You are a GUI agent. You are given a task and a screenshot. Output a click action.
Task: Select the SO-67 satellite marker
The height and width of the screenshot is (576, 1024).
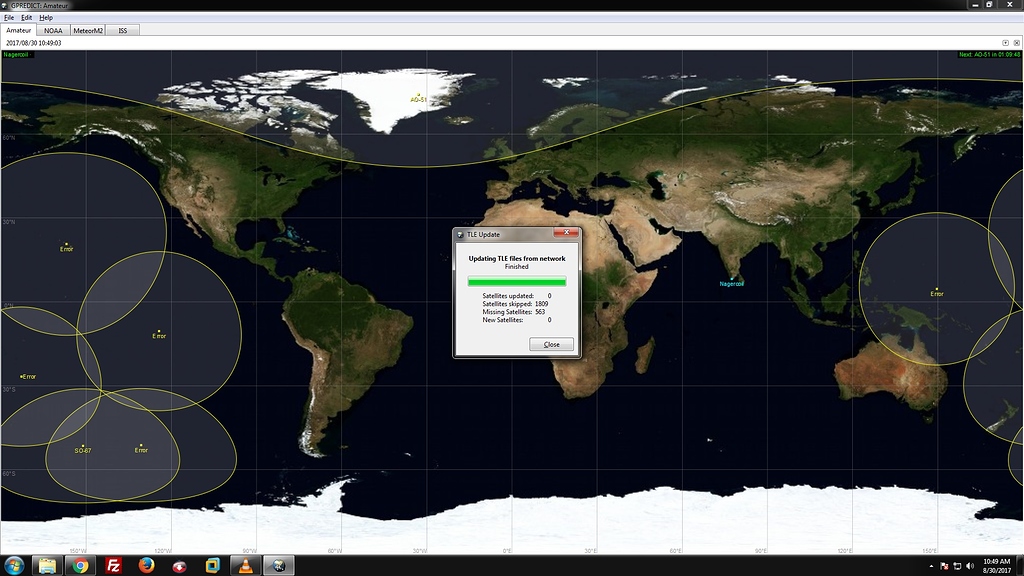coord(82,450)
